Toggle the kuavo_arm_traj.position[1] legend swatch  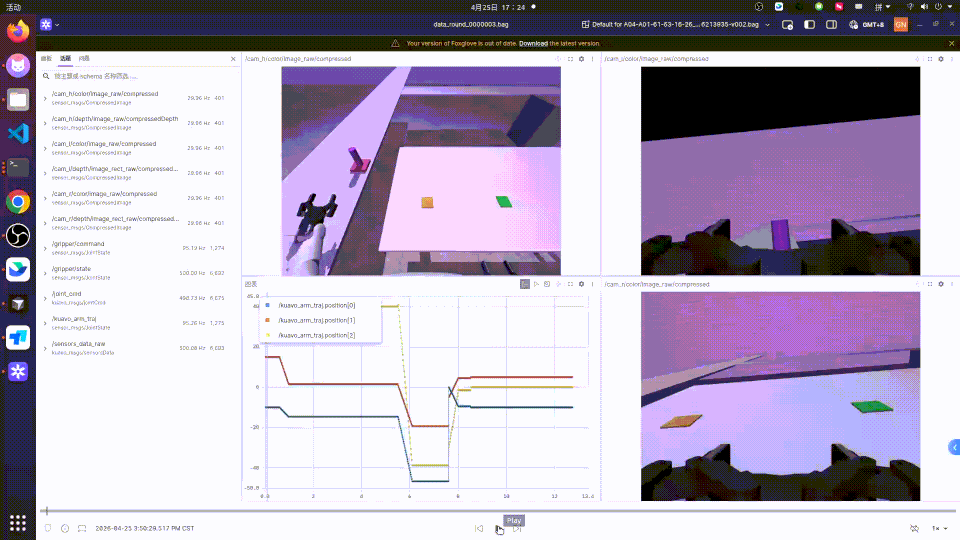point(269,320)
